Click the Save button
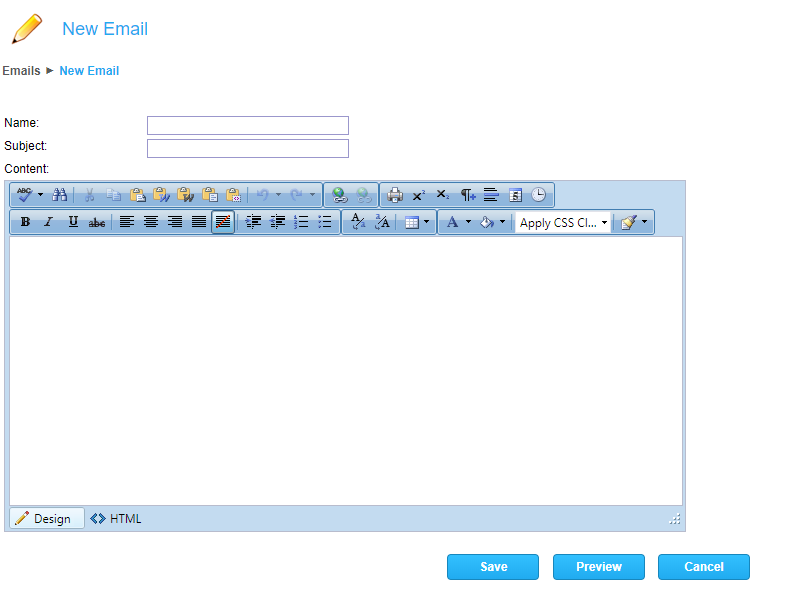The width and height of the screenshot is (808, 613). click(493, 567)
